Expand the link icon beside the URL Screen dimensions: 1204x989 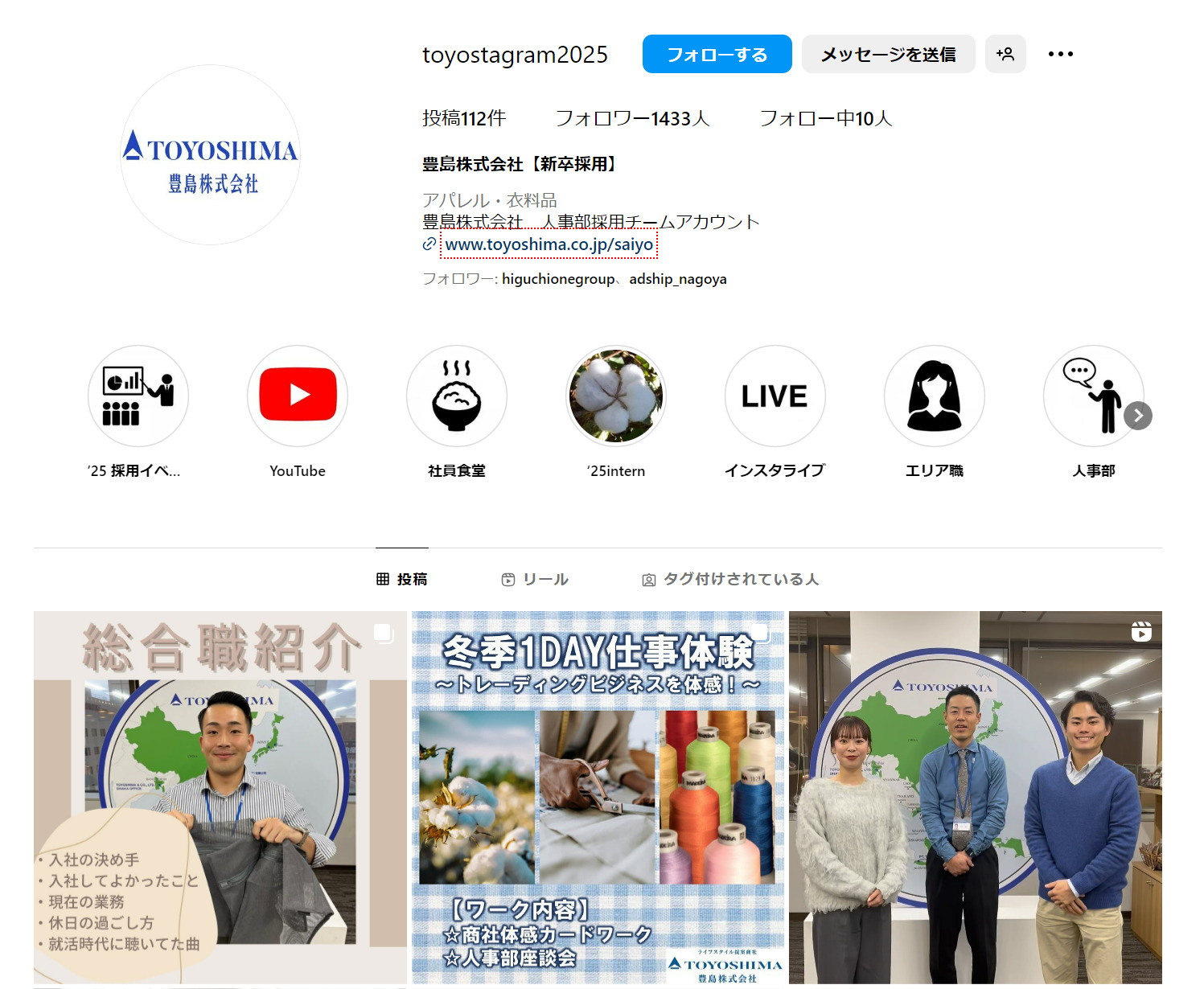click(x=429, y=244)
